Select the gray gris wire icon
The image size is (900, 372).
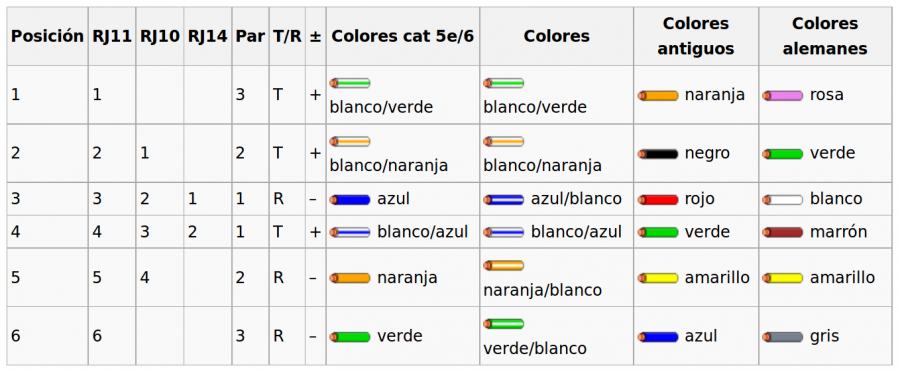(x=783, y=337)
